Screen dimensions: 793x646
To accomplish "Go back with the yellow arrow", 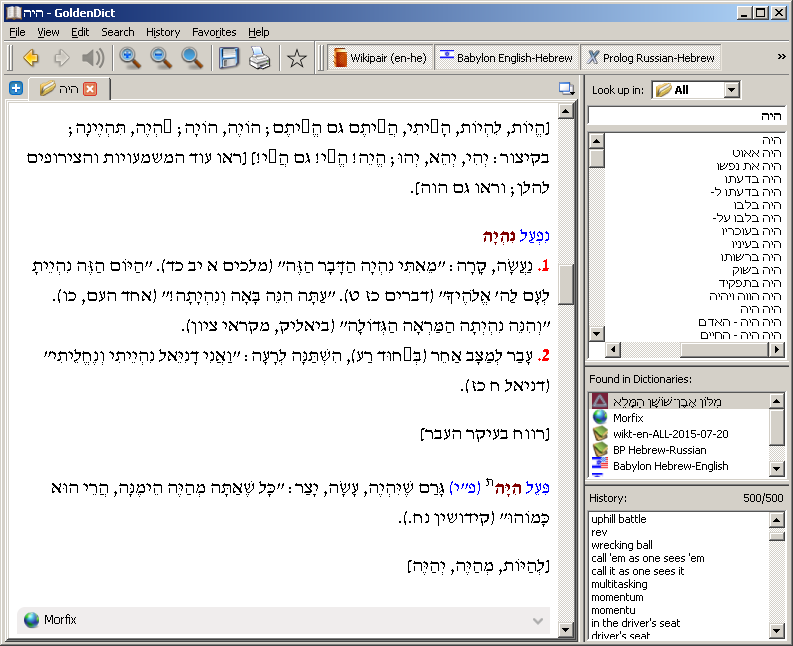I will [31, 58].
